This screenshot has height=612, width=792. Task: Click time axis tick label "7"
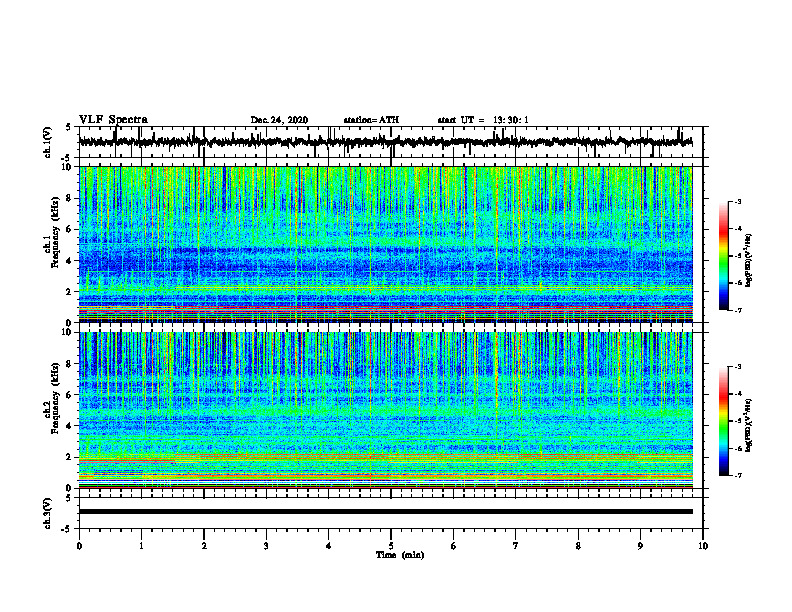click(x=516, y=546)
